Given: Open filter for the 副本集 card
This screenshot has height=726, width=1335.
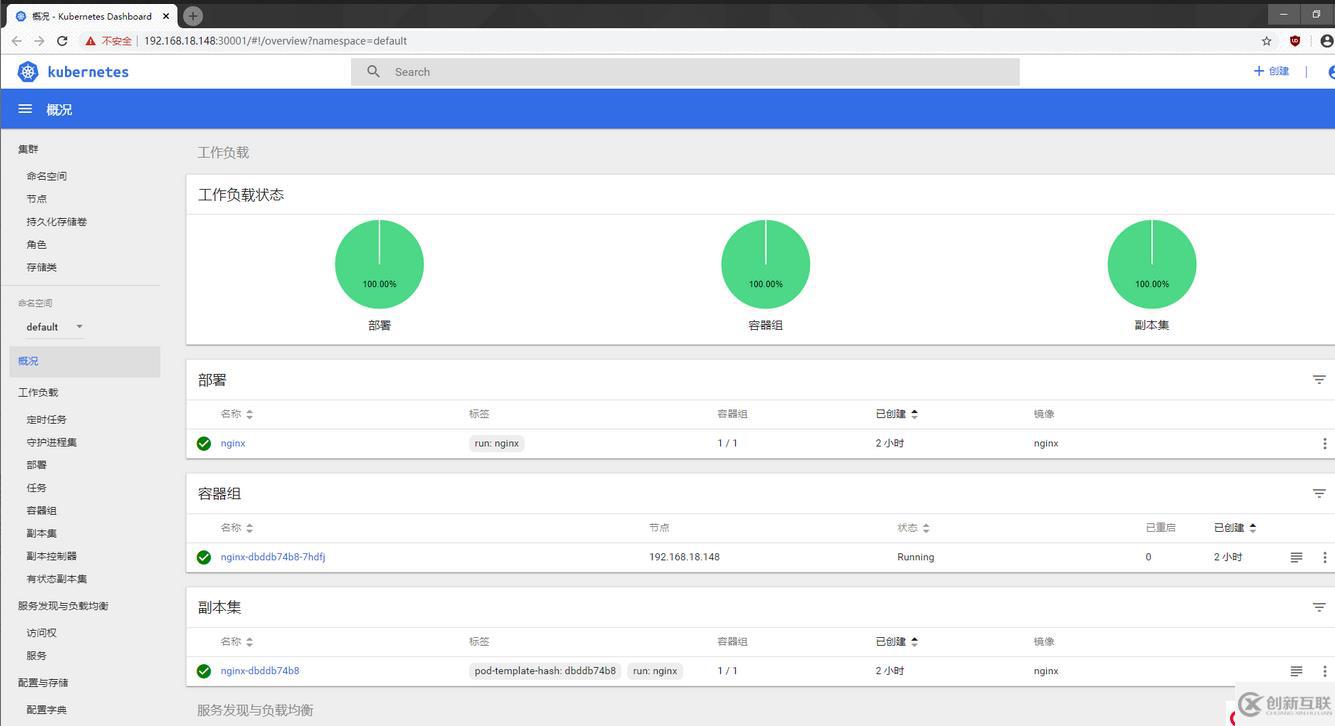Looking at the screenshot, I should pyautogui.click(x=1319, y=607).
